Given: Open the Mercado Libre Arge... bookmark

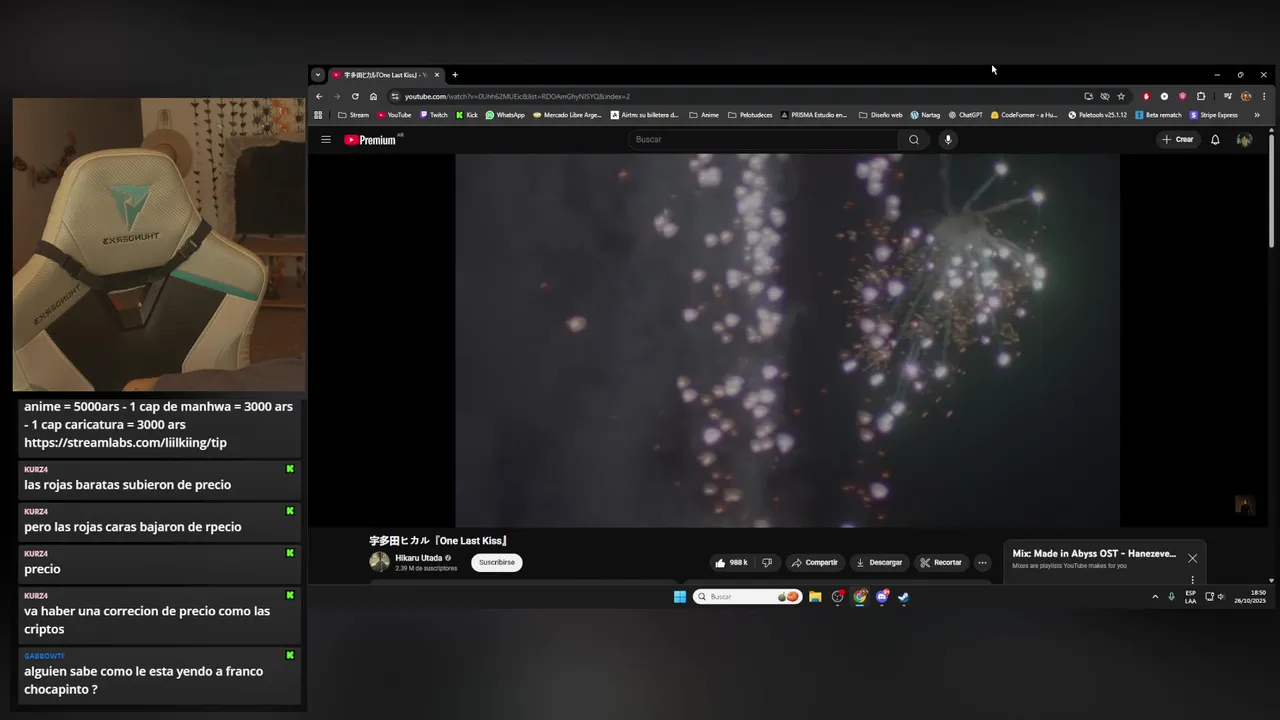Looking at the screenshot, I should point(567,115).
